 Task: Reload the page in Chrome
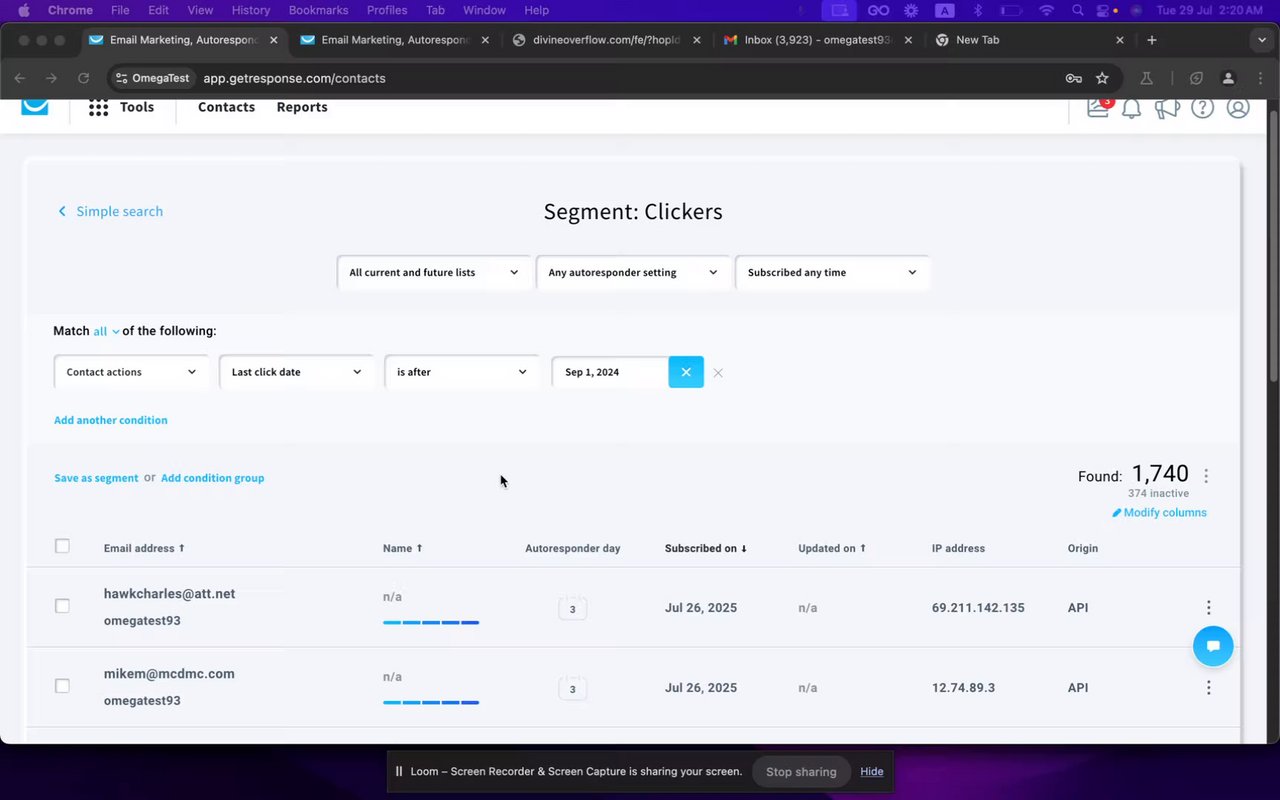click(x=83, y=78)
